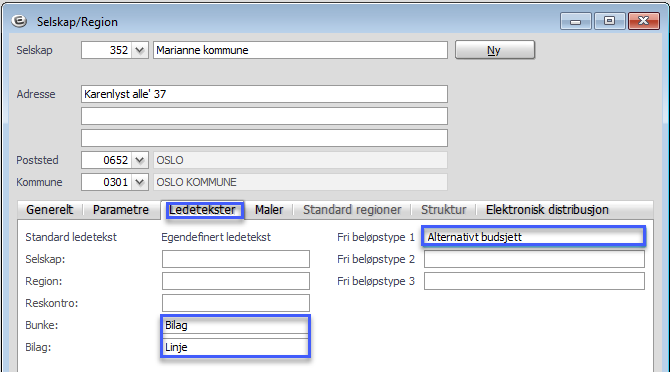Open the Standard regioner tab

(x=352, y=210)
